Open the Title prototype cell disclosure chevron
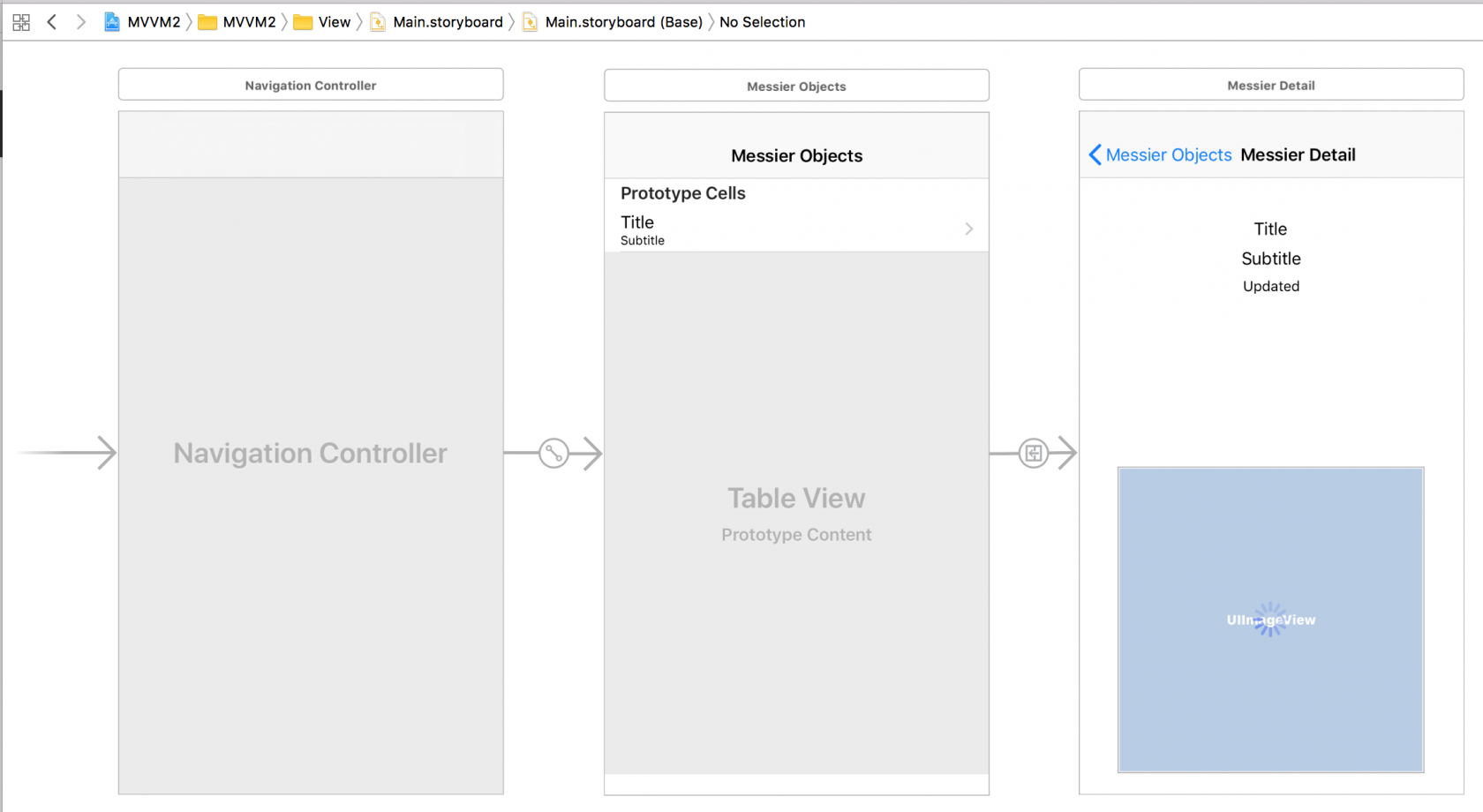Screen dimensions: 1483x812 click(968, 229)
